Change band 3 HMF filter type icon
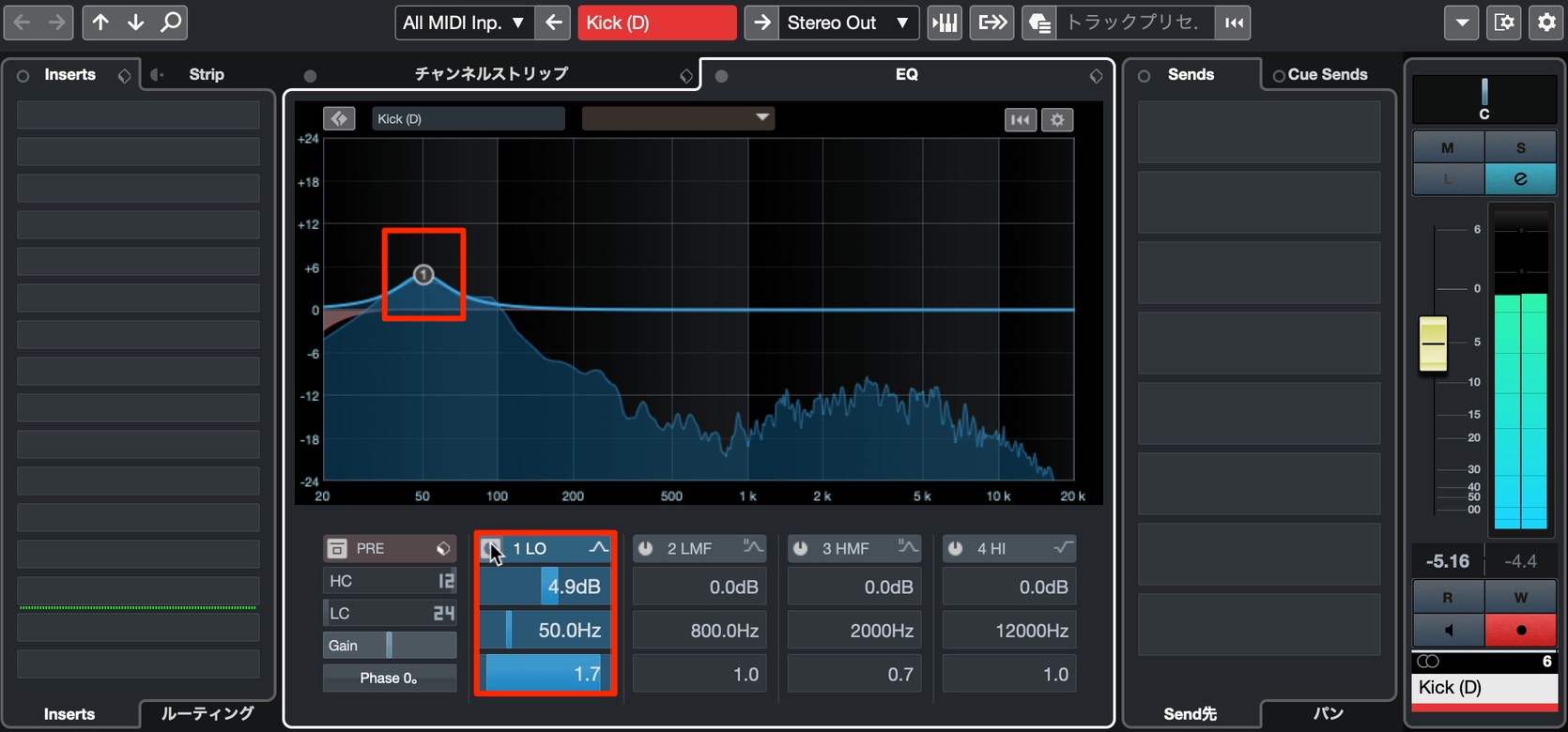The height and width of the screenshot is (732, 1568). (908, 546)
